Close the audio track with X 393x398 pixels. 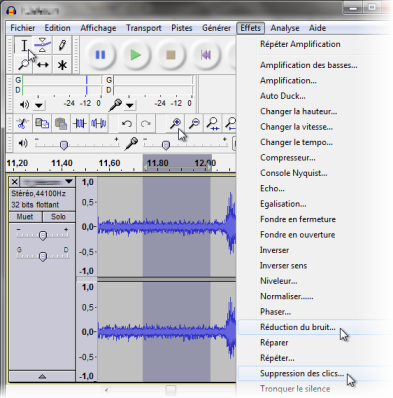click(x=15, y=182)
